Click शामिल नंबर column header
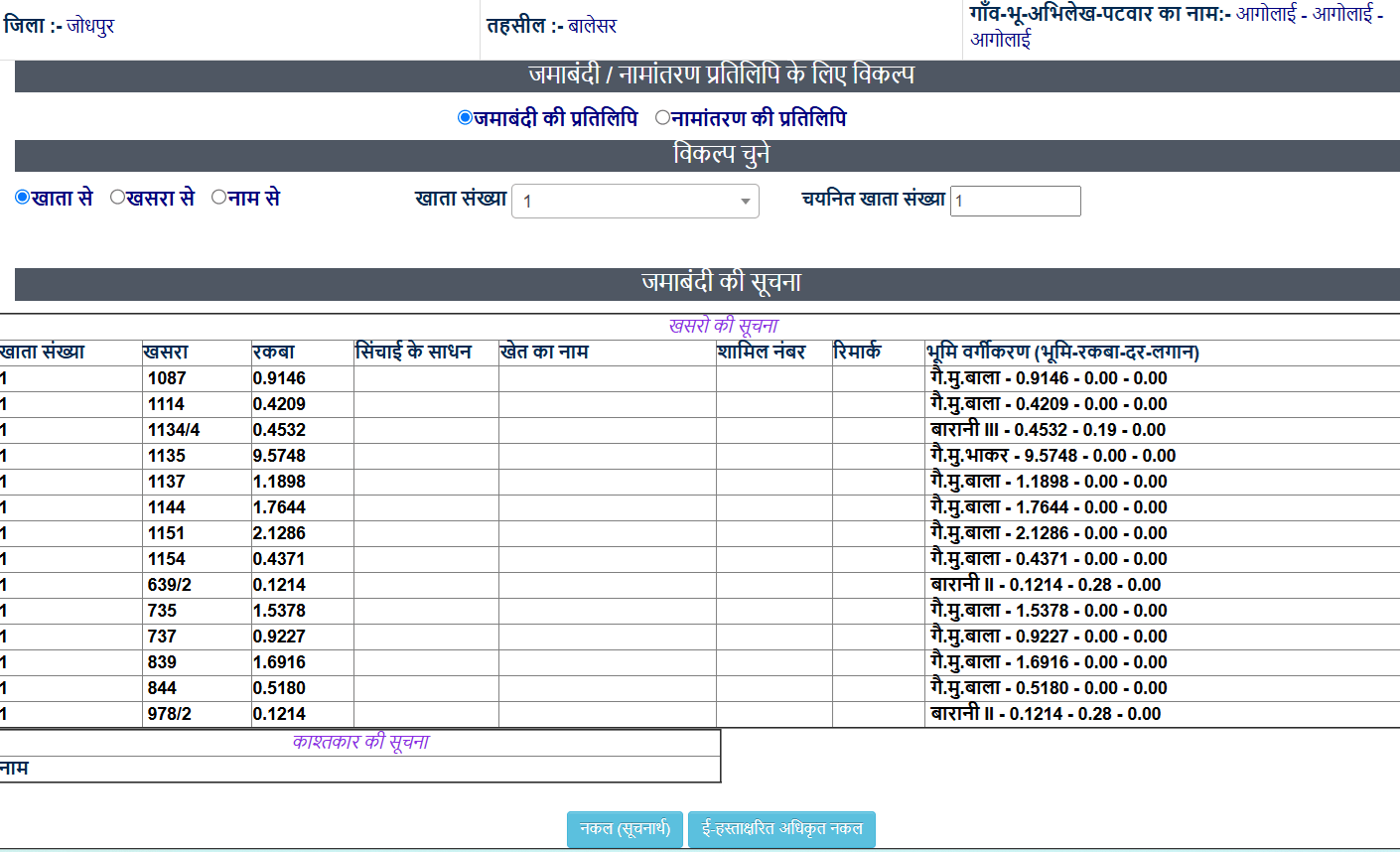 click(762, 353)
